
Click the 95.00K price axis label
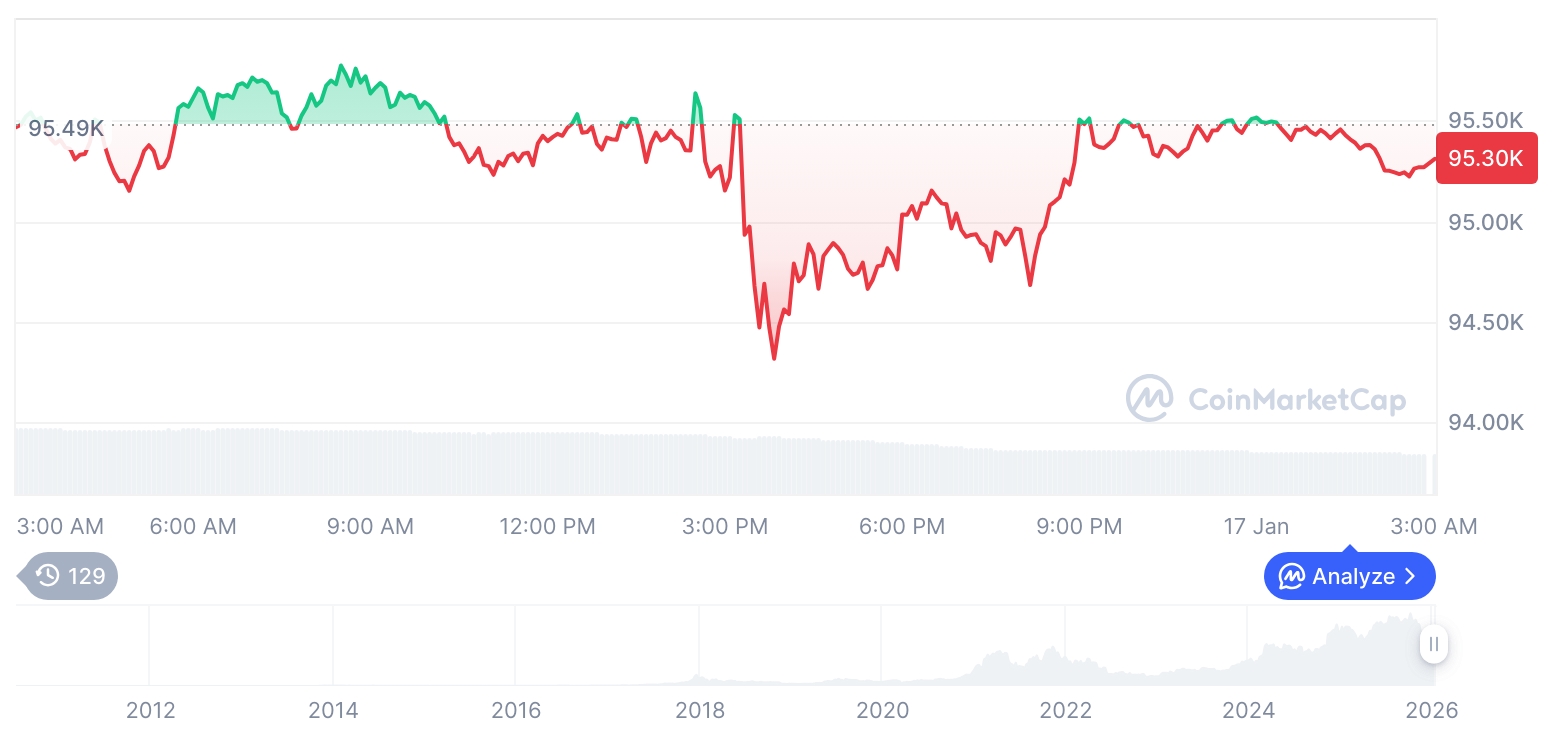point(1486,222)
